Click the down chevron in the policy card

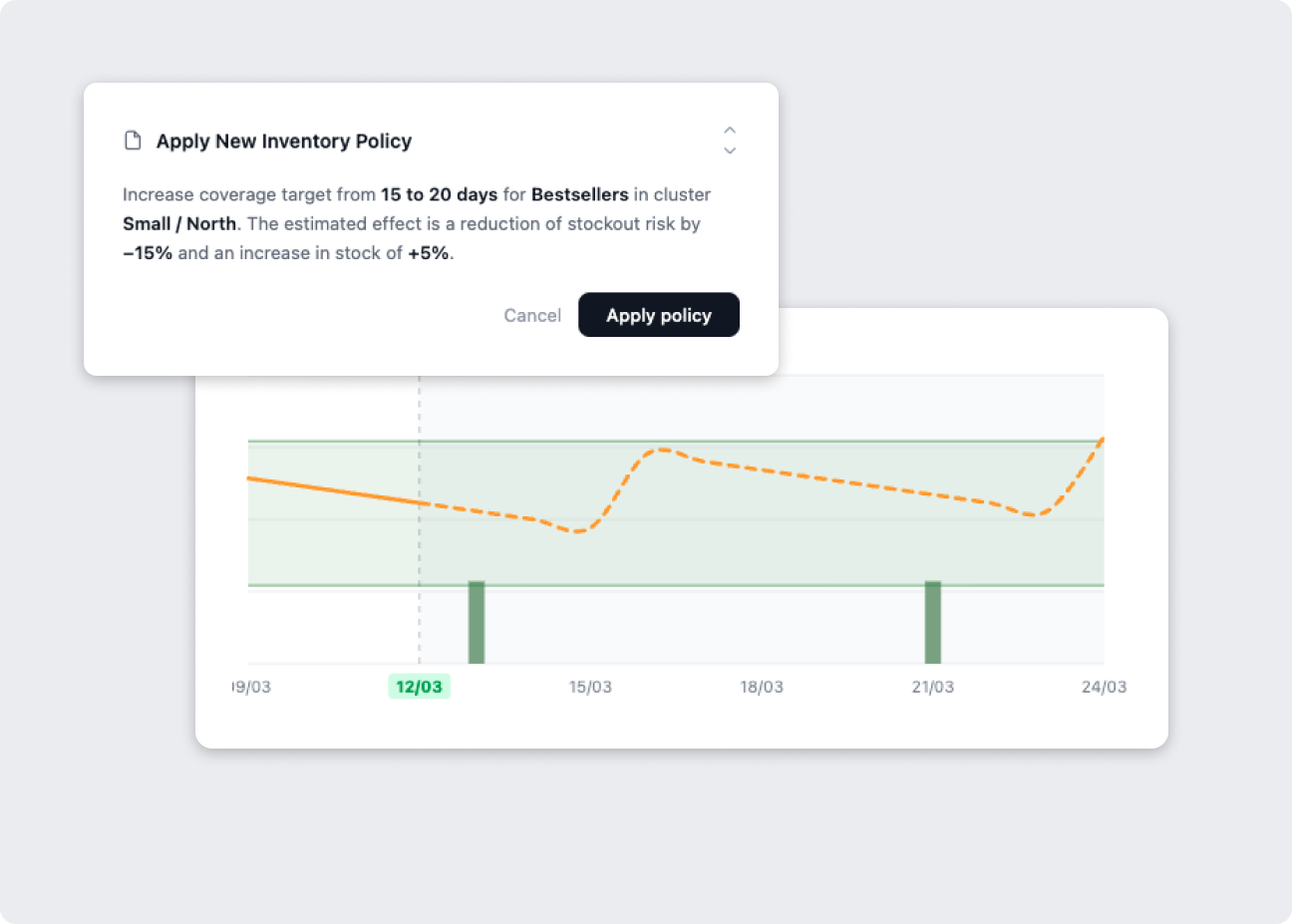pos(730,151)
